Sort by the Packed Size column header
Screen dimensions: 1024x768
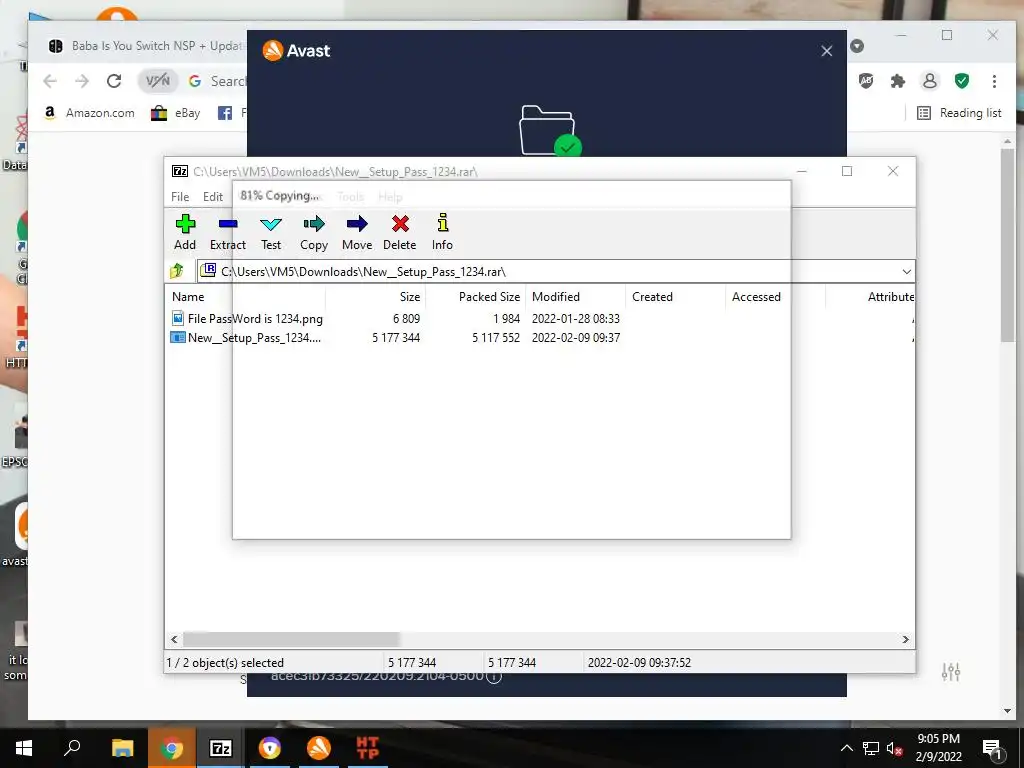click(x=489, y=296)
